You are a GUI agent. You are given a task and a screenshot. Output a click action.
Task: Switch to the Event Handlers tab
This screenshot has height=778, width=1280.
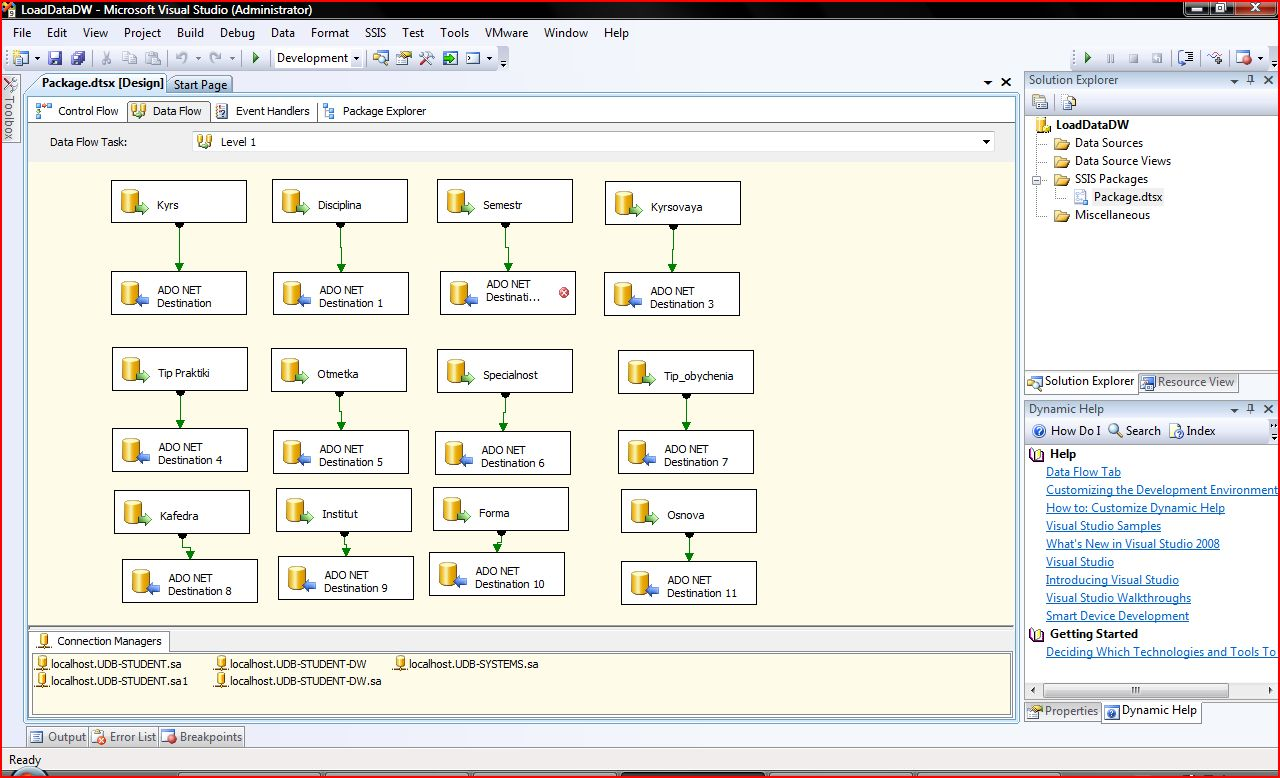click(263, 111)
